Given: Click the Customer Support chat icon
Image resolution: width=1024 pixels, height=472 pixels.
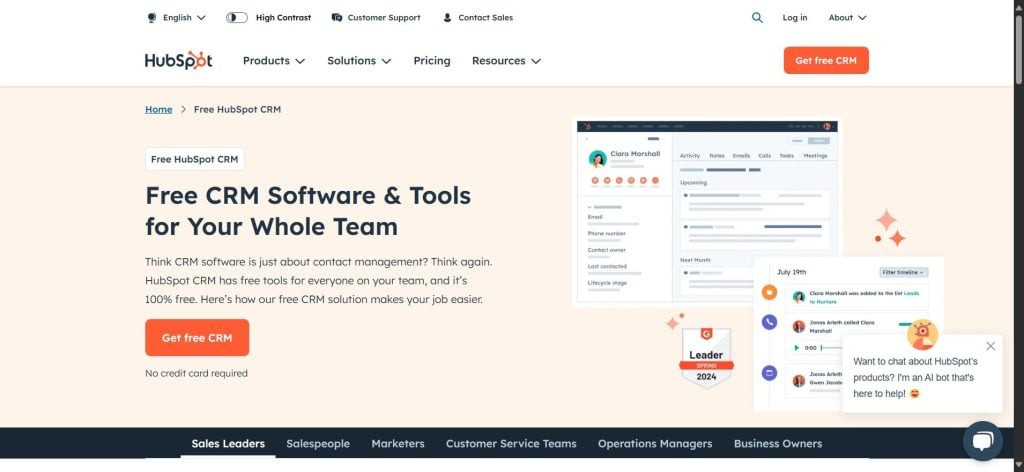Looking at the screenshot, I should pos(337,18).
